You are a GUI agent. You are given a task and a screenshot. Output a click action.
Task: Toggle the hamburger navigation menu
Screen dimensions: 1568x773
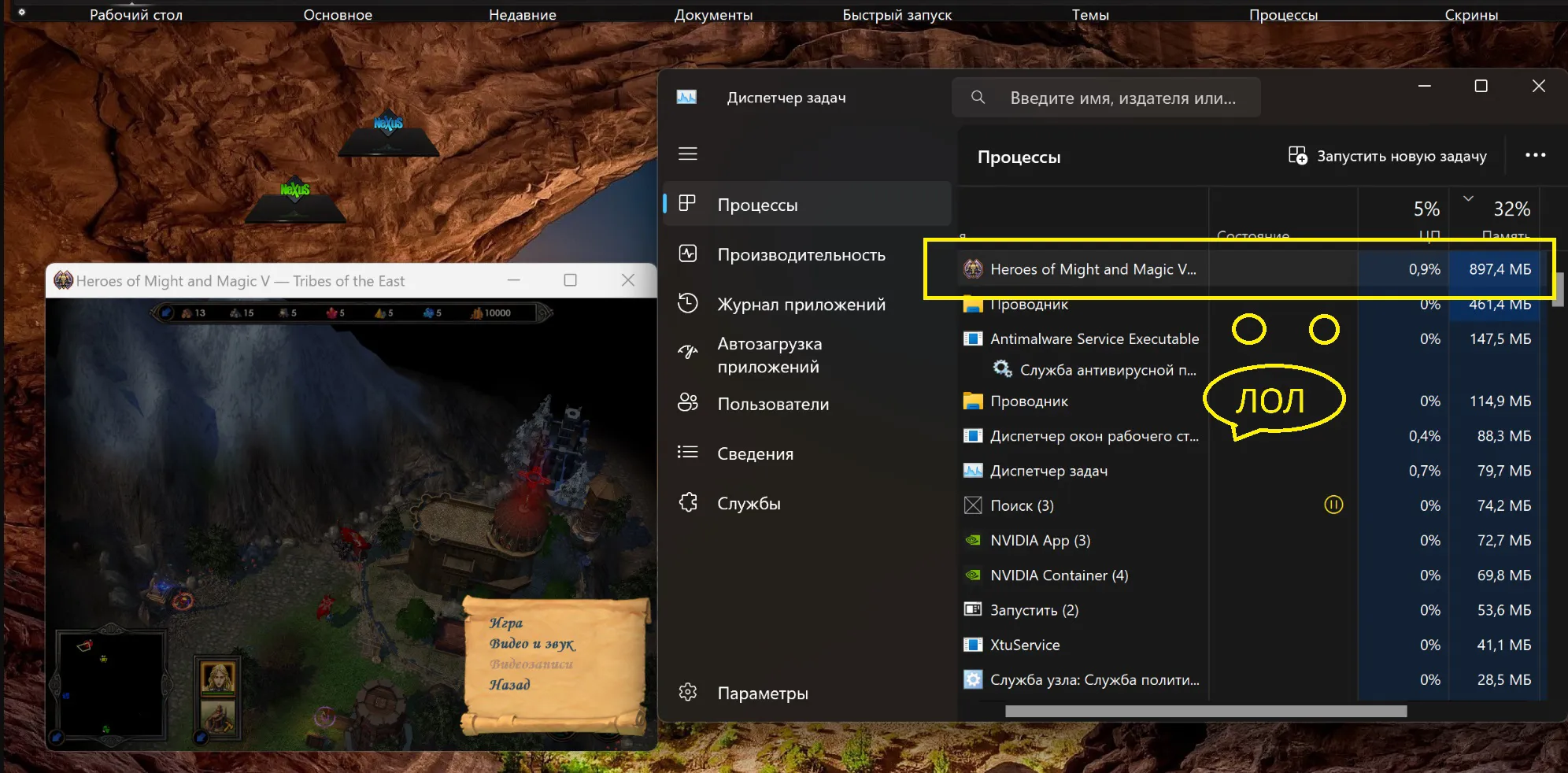click(688, 153)
